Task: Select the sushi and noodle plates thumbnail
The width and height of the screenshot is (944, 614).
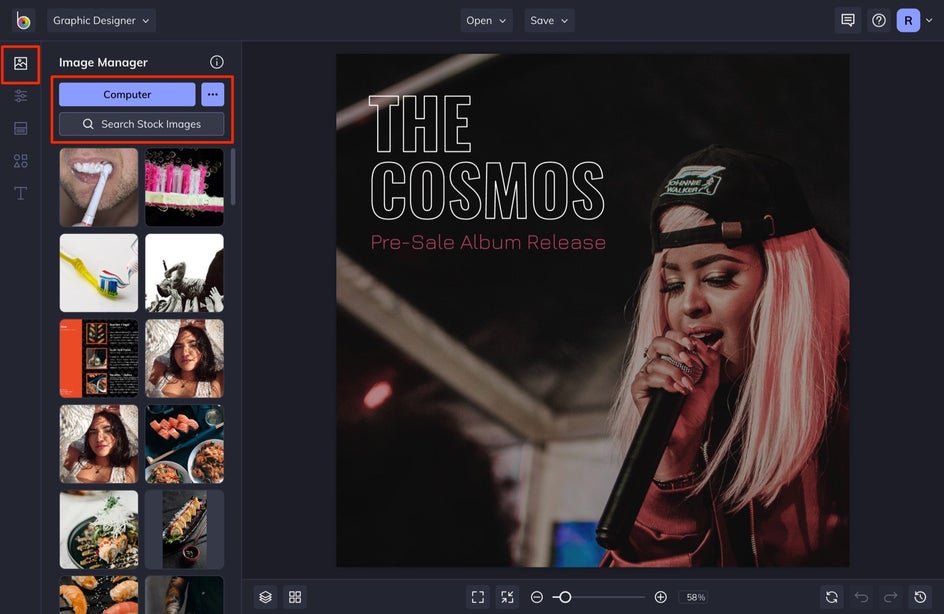Action: click(x=184, y=444)
